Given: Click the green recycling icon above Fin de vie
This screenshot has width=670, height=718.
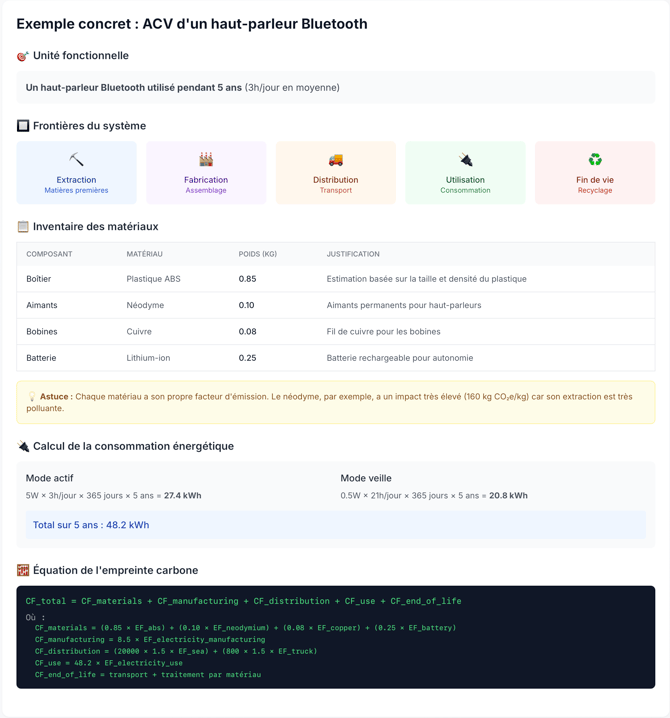Looking at the screenshot, I should (595, 160).
